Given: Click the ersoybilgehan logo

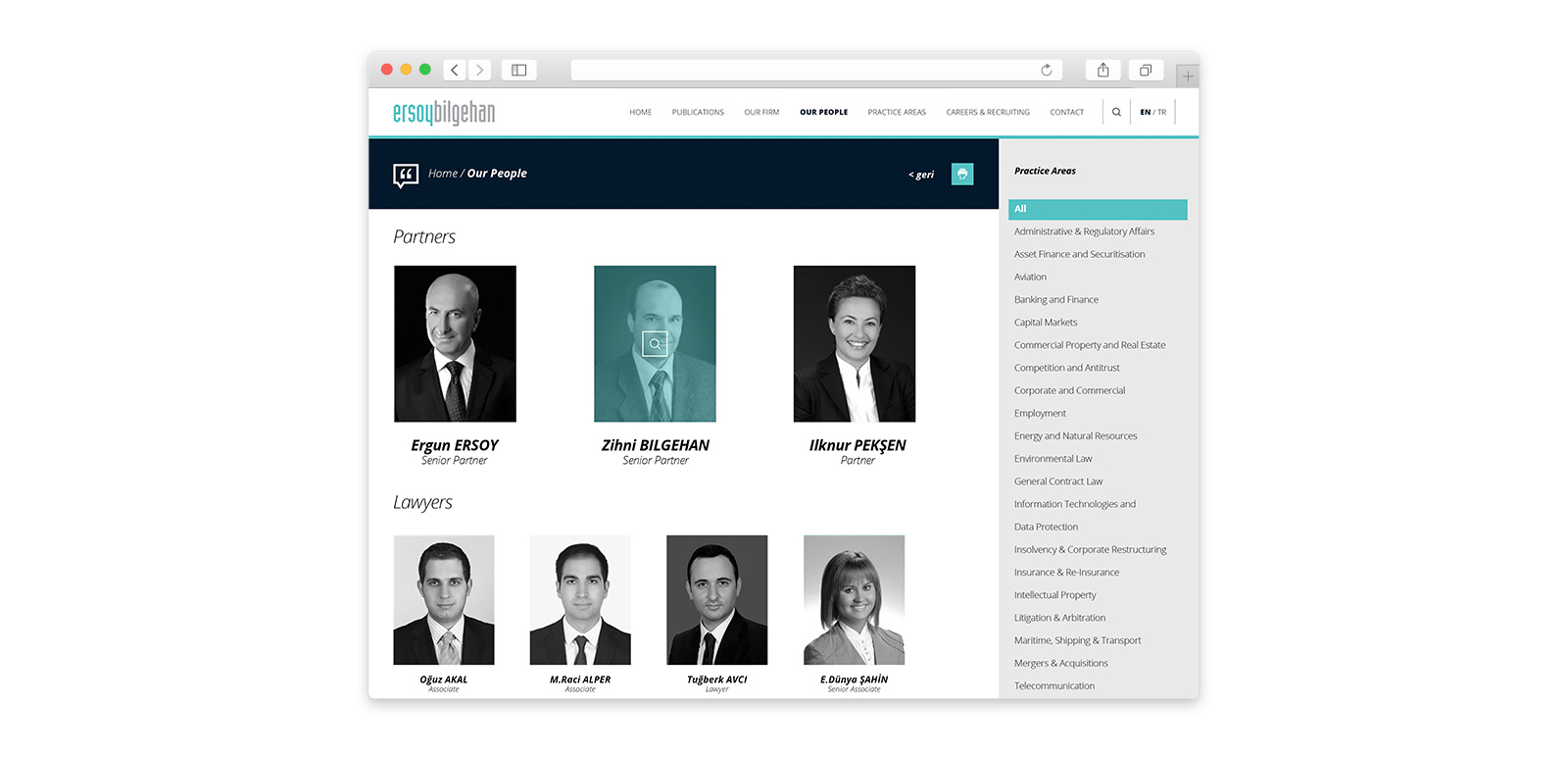Looking at the screenshot, I should point(444,113).
